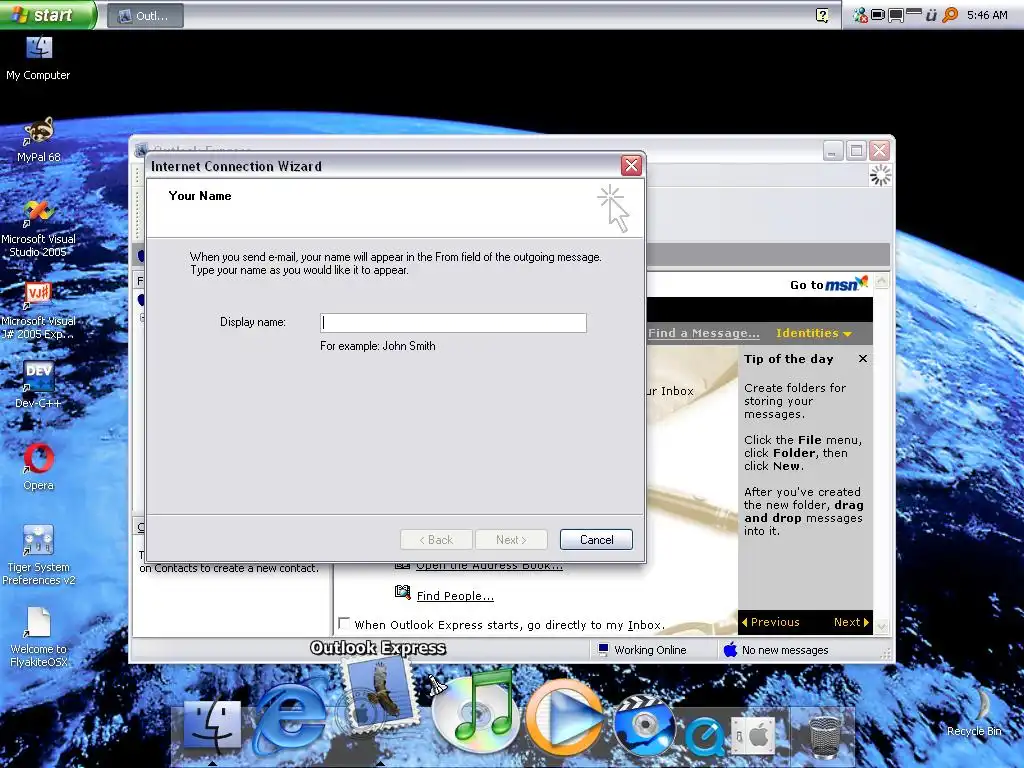Select Microsoft Visual Studio 2005 desktop icon
The height and width of the screenshot is (768, 1024).
pyautogui.click(x=39, y=229)
